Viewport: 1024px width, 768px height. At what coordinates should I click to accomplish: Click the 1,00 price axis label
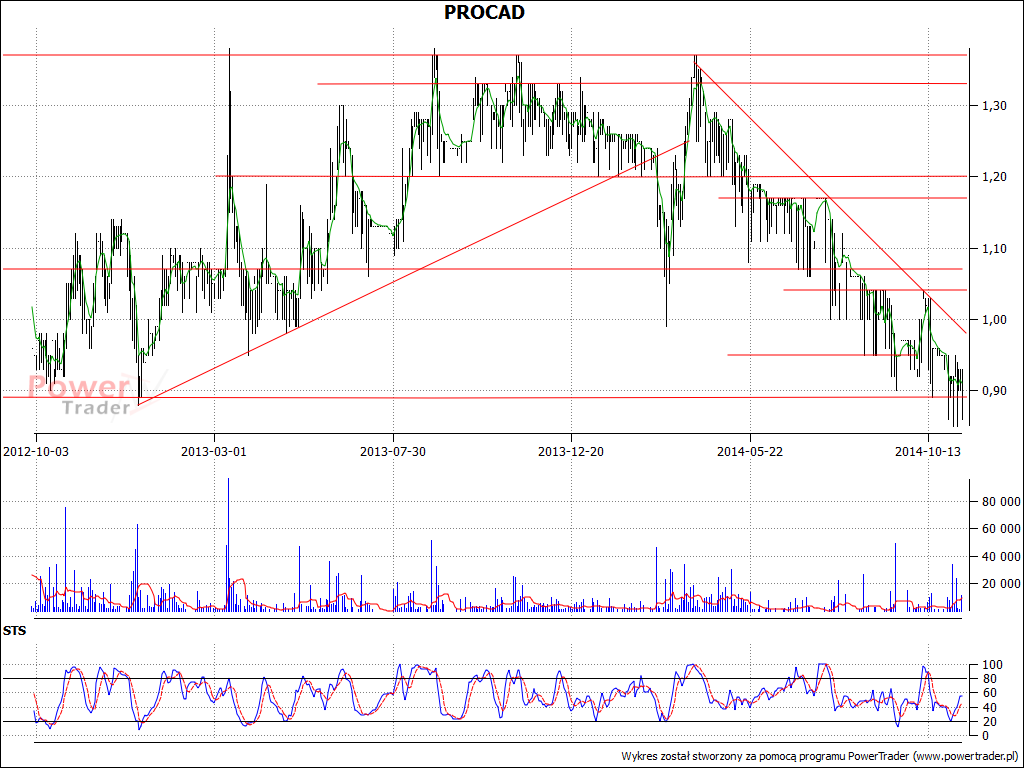(994, 319)
